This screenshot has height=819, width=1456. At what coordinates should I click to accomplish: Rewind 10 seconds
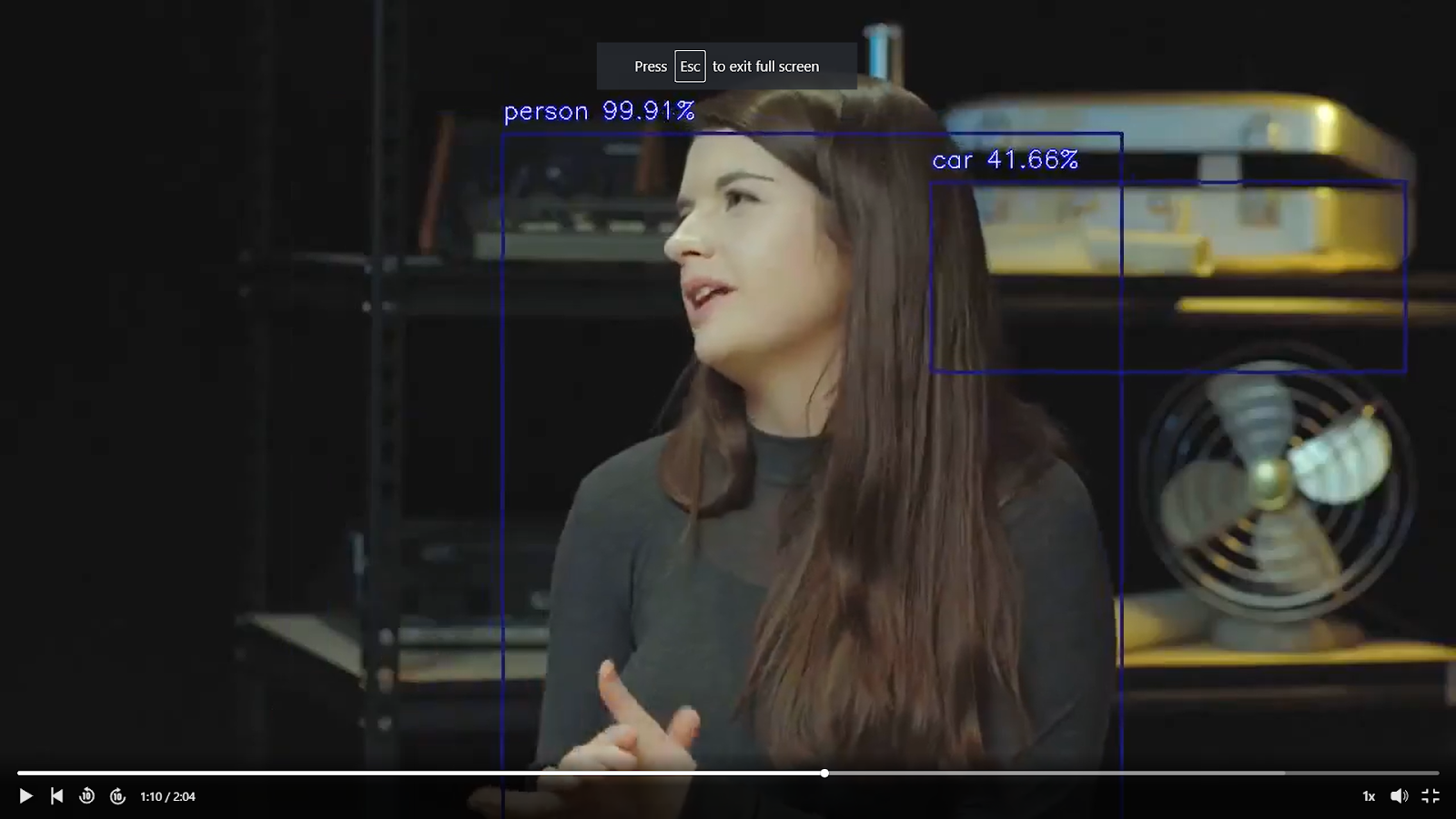pos(86,796)
